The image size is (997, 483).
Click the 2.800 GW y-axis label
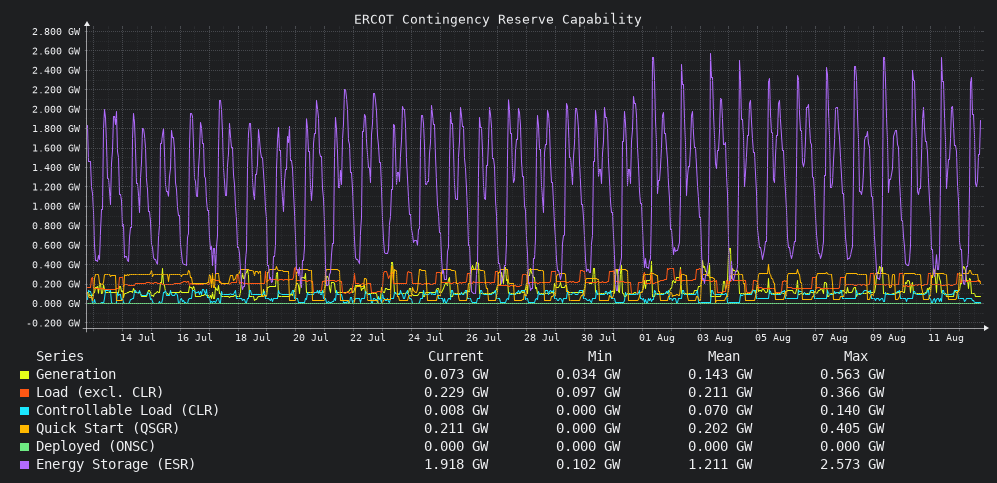(56, 32)
